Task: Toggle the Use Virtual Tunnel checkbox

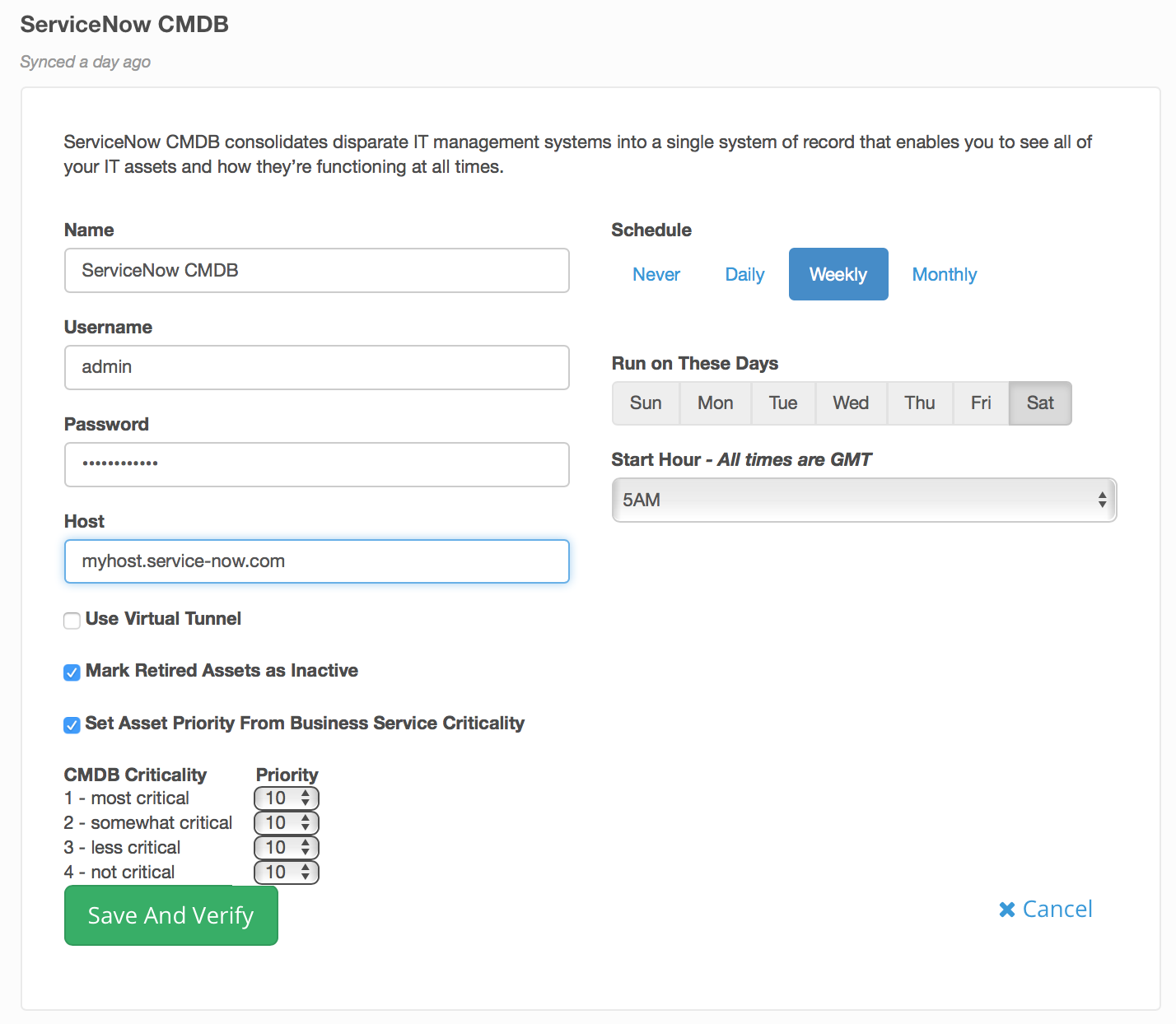Action: click(x=72, y=621)
